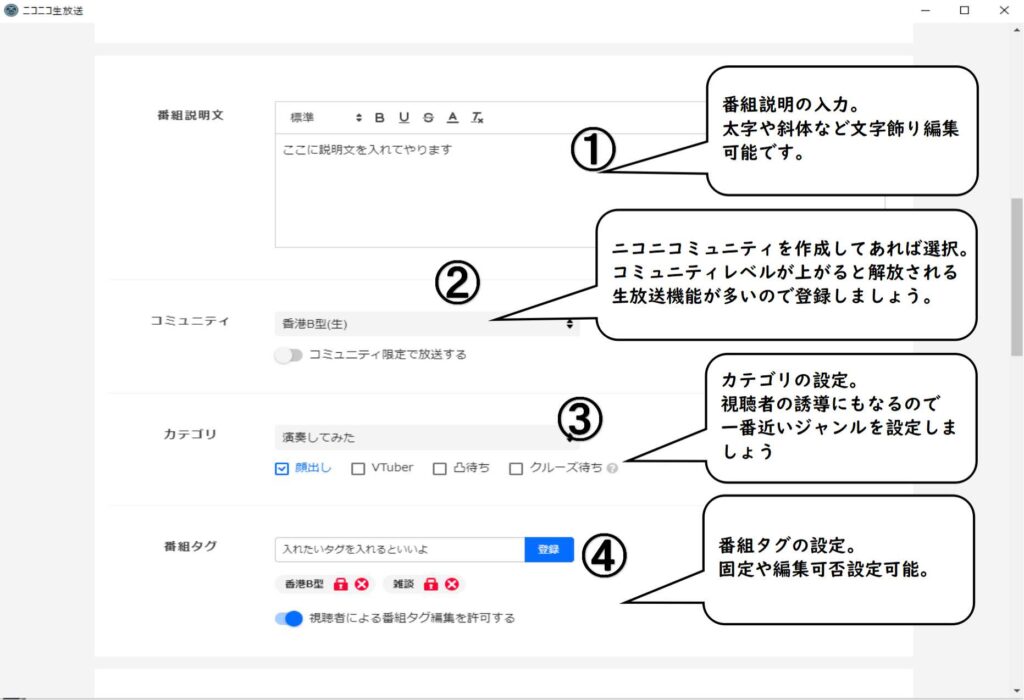Maximize the ニコニコ生放送 window
Screen dimensions: 1024x700
pyautogui.click(x=965, y=10)
